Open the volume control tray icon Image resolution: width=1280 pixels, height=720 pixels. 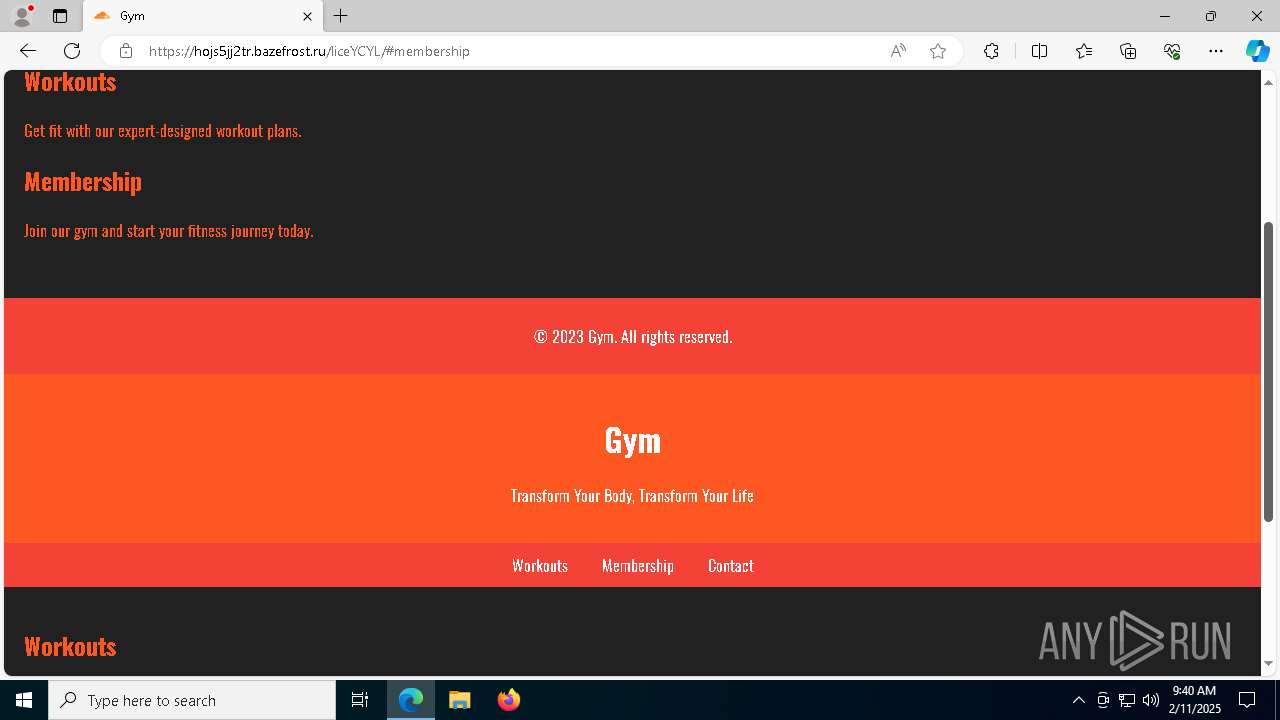click(1151, 700)
